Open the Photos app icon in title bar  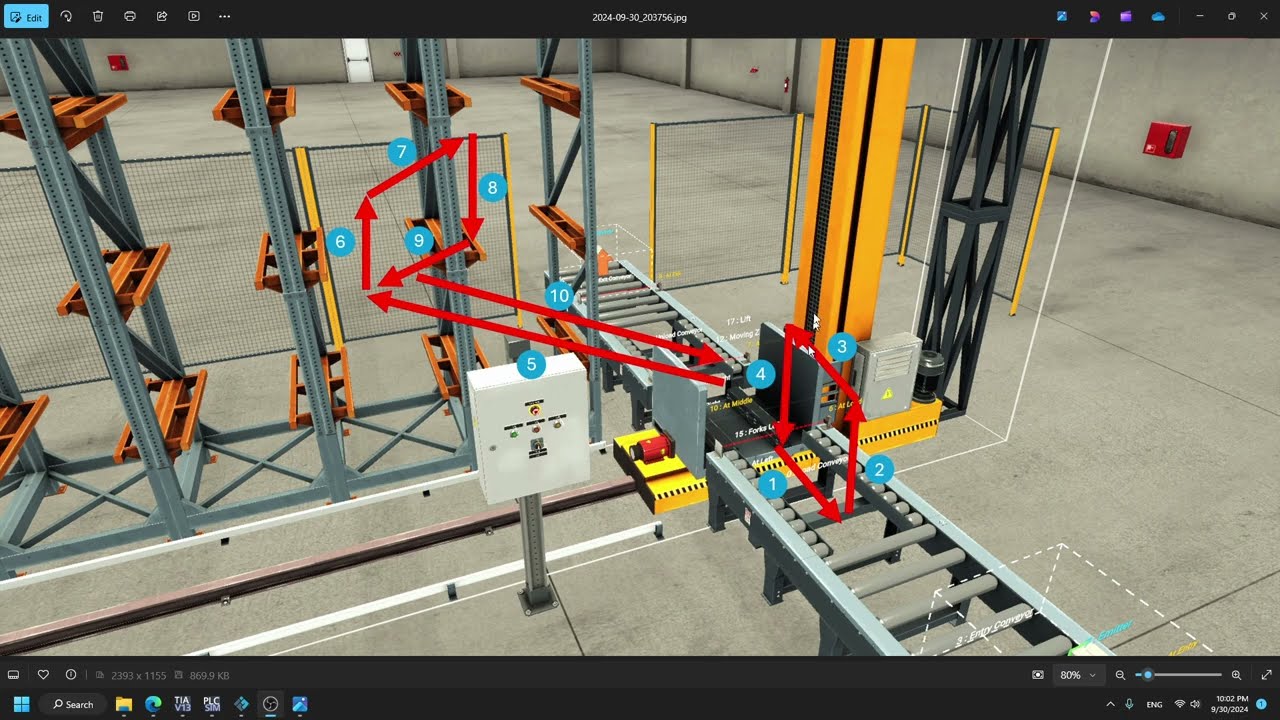[1062, 17]
